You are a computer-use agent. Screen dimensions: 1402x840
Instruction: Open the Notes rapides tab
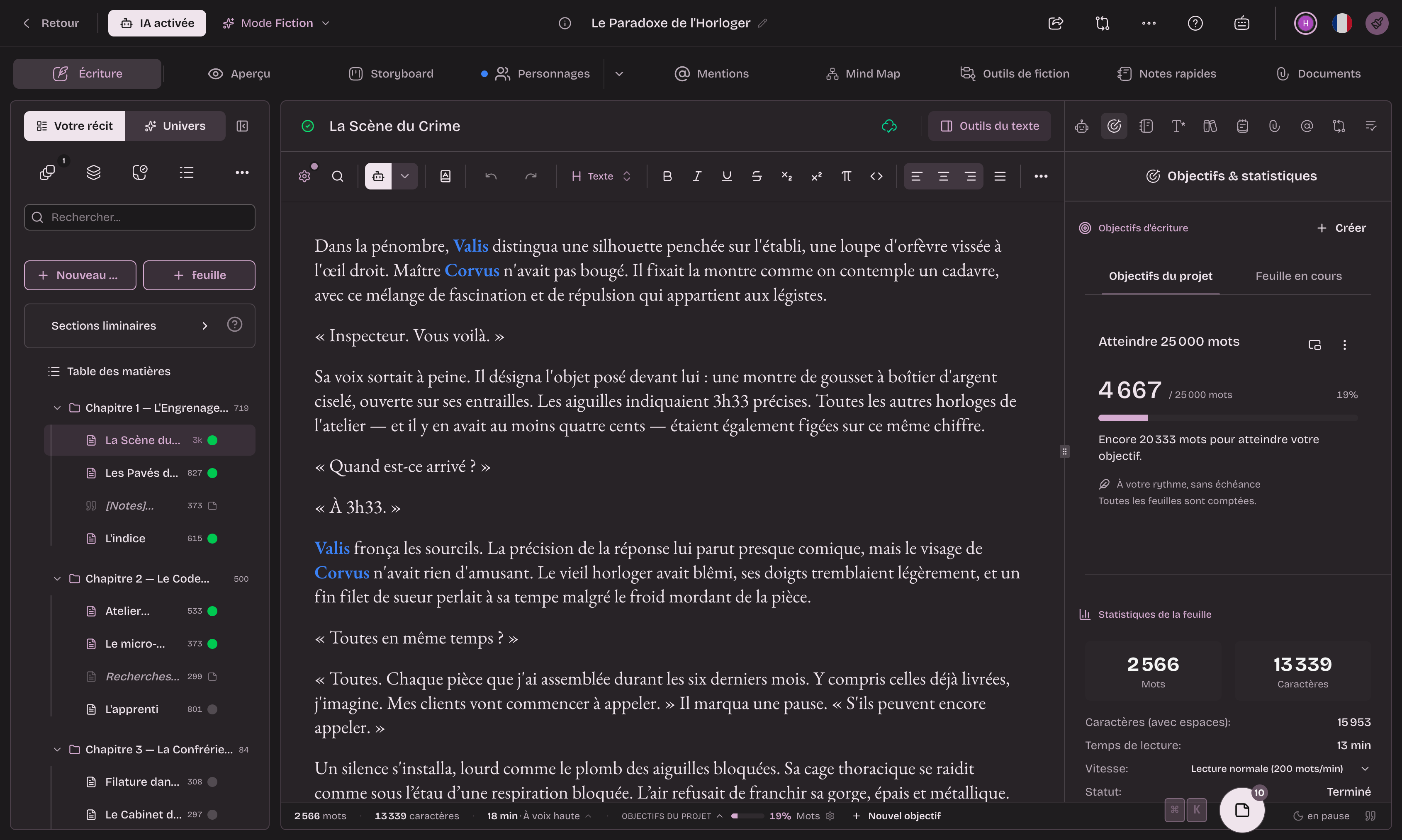[x=1166, y=73]
